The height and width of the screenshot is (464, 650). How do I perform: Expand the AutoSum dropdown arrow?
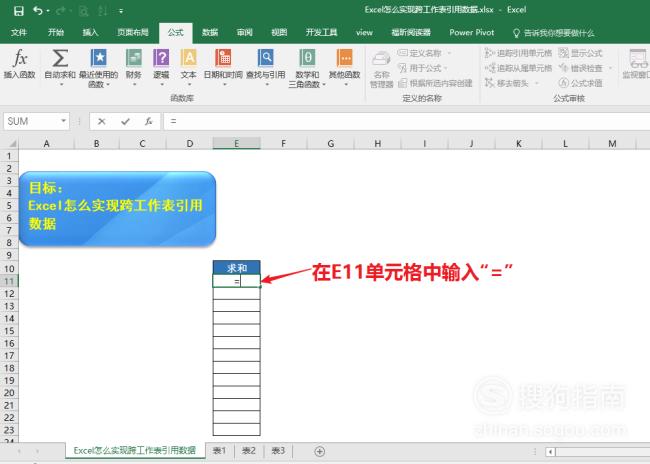pos(62,85)
